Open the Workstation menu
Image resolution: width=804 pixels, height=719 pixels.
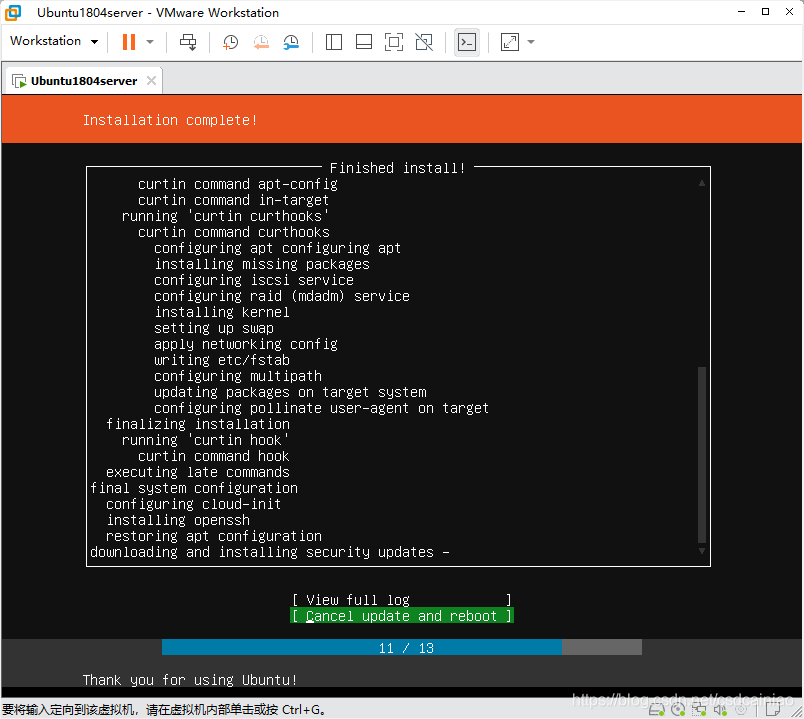pos(54,41)
